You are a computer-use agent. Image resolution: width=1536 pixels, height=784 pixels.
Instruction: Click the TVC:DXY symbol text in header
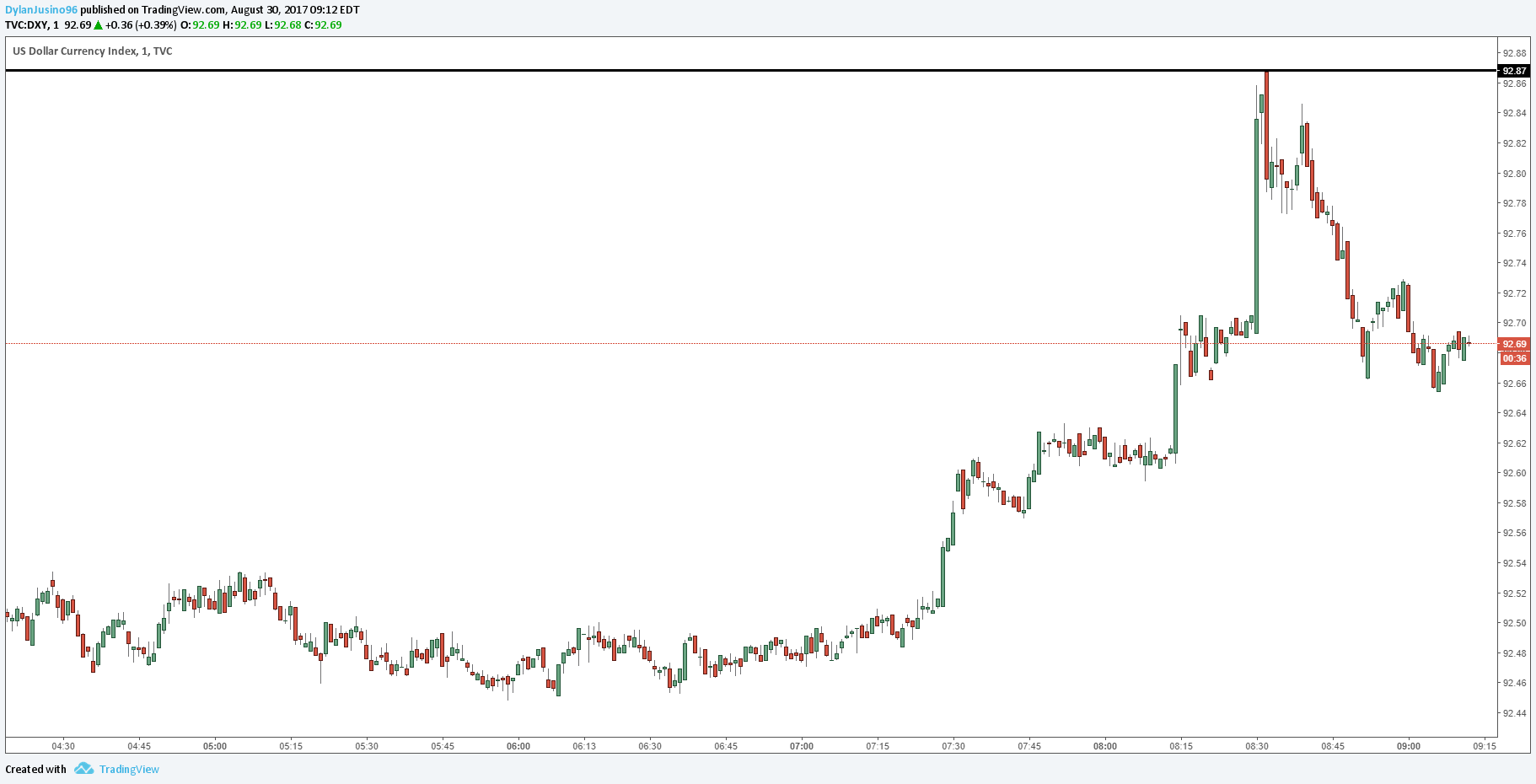25,25
